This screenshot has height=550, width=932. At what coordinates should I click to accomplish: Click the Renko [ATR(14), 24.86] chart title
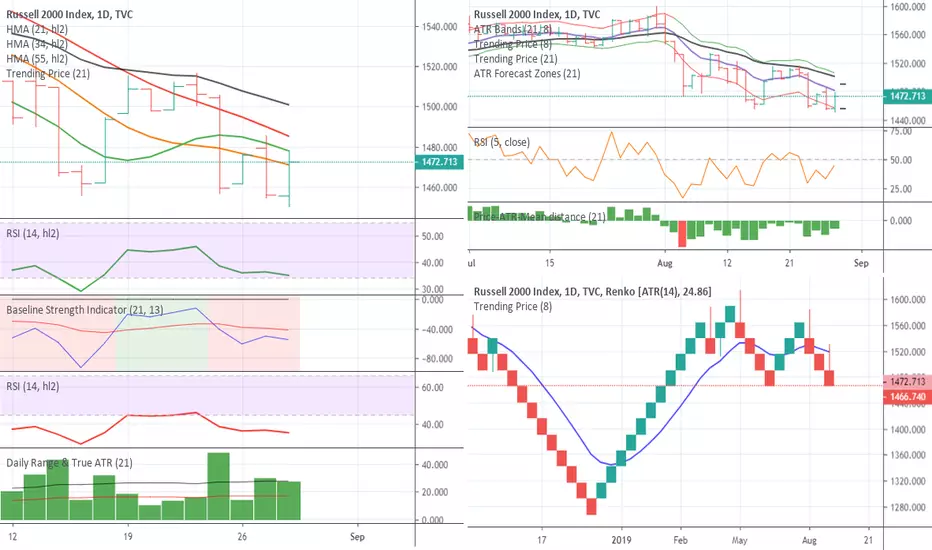[x=593, y=291]
